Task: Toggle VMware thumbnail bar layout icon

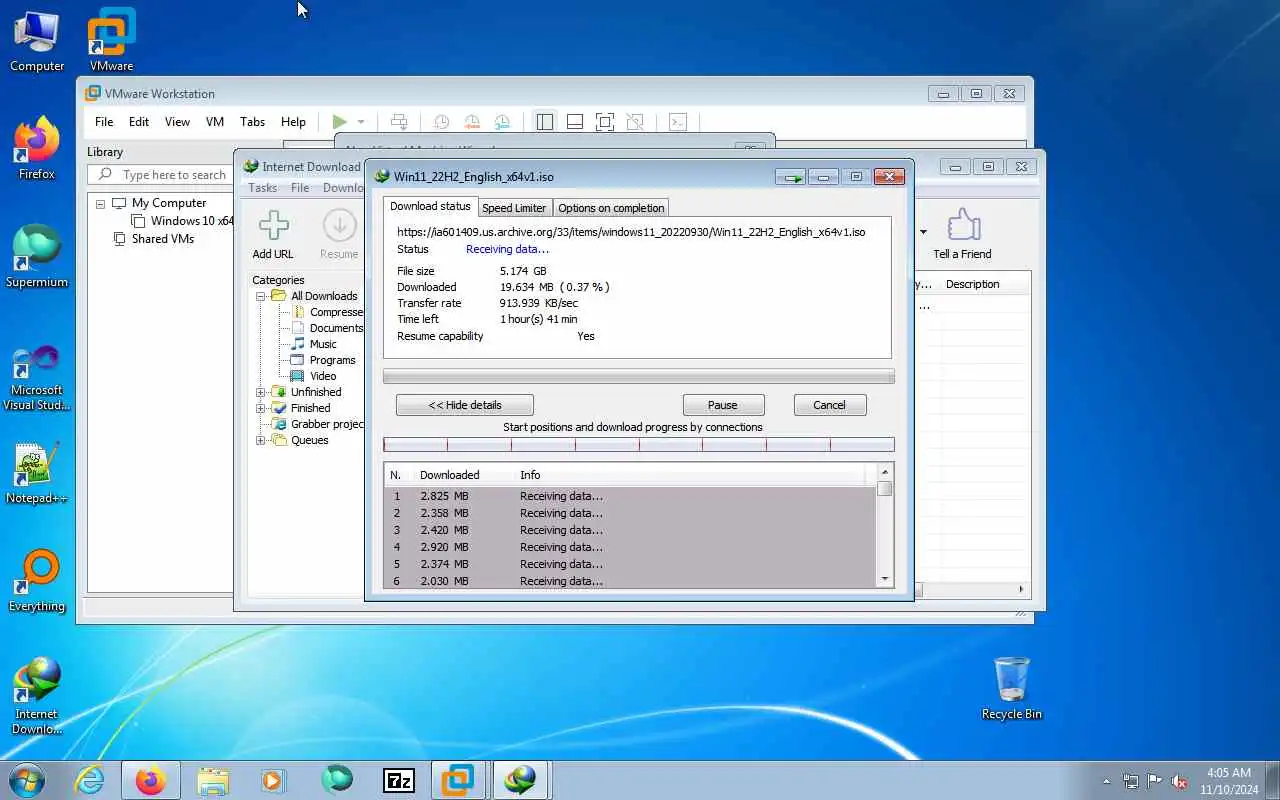Action: [x=575, y=122]
